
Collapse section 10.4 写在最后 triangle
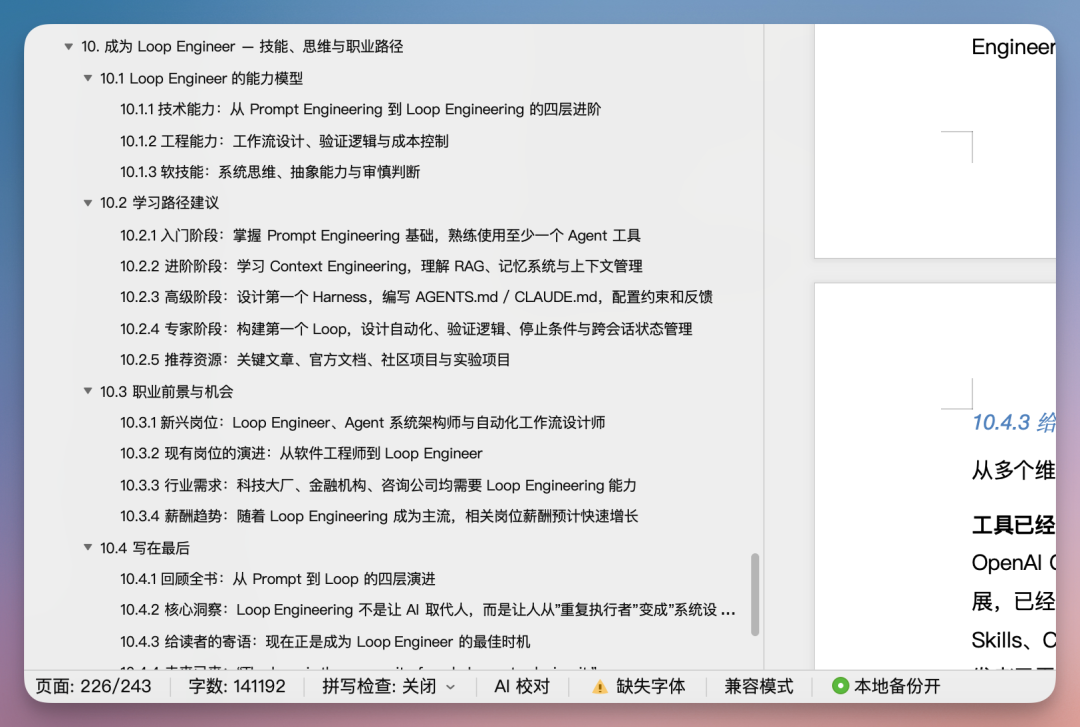pos(87,548)
